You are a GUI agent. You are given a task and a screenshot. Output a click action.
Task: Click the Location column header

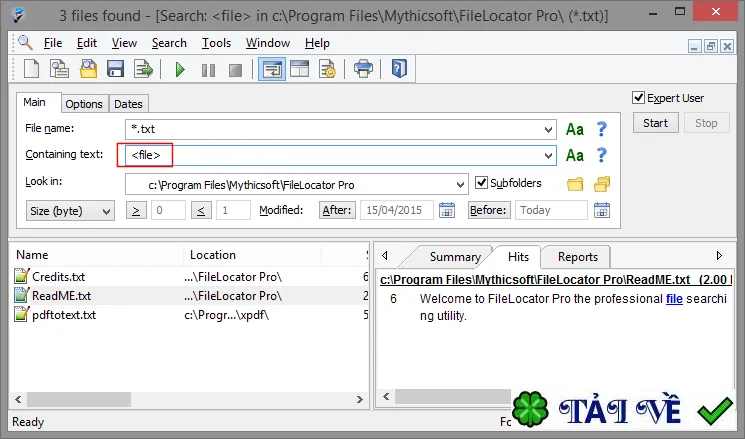coord(252,255)
